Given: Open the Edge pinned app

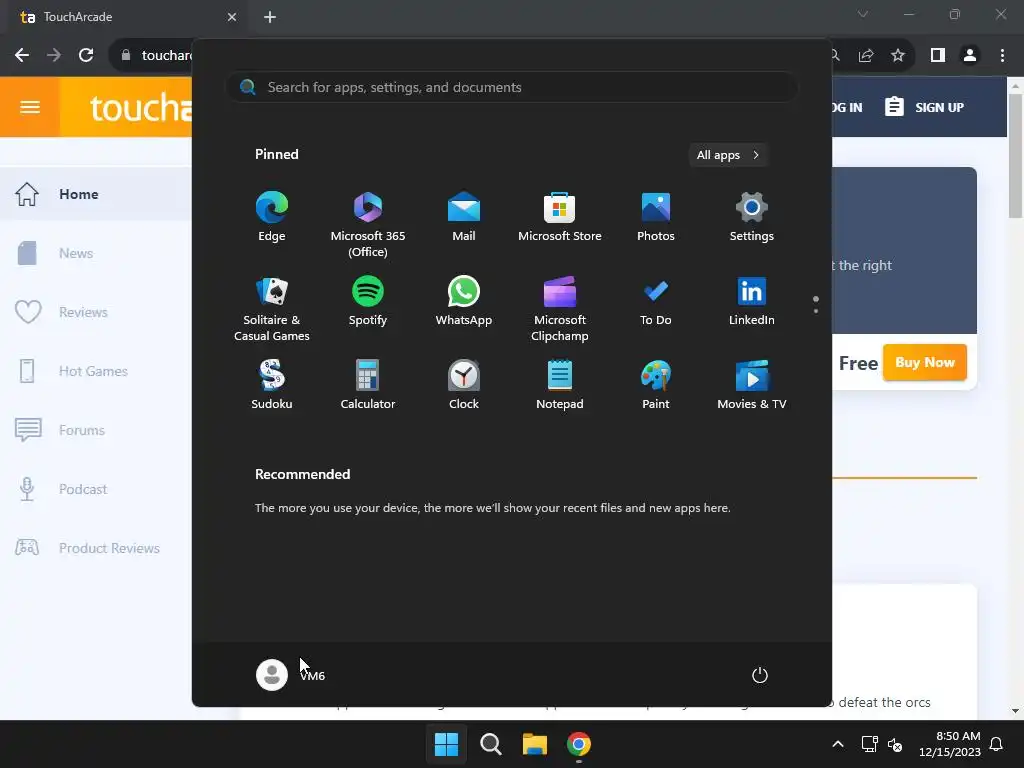Looking at the screenshot, I should click(272, 217).
